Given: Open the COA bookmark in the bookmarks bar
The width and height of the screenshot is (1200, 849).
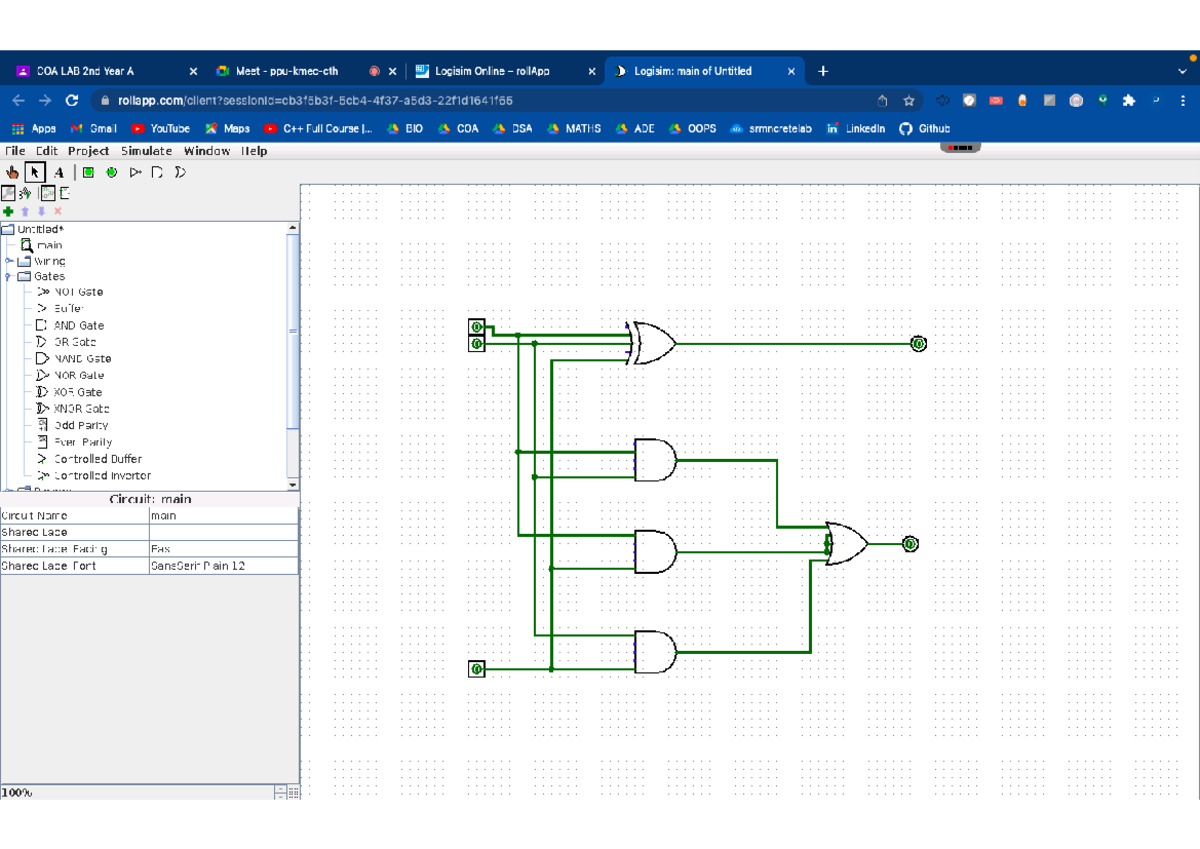Looking at the screenshot, I should [466, 128].
